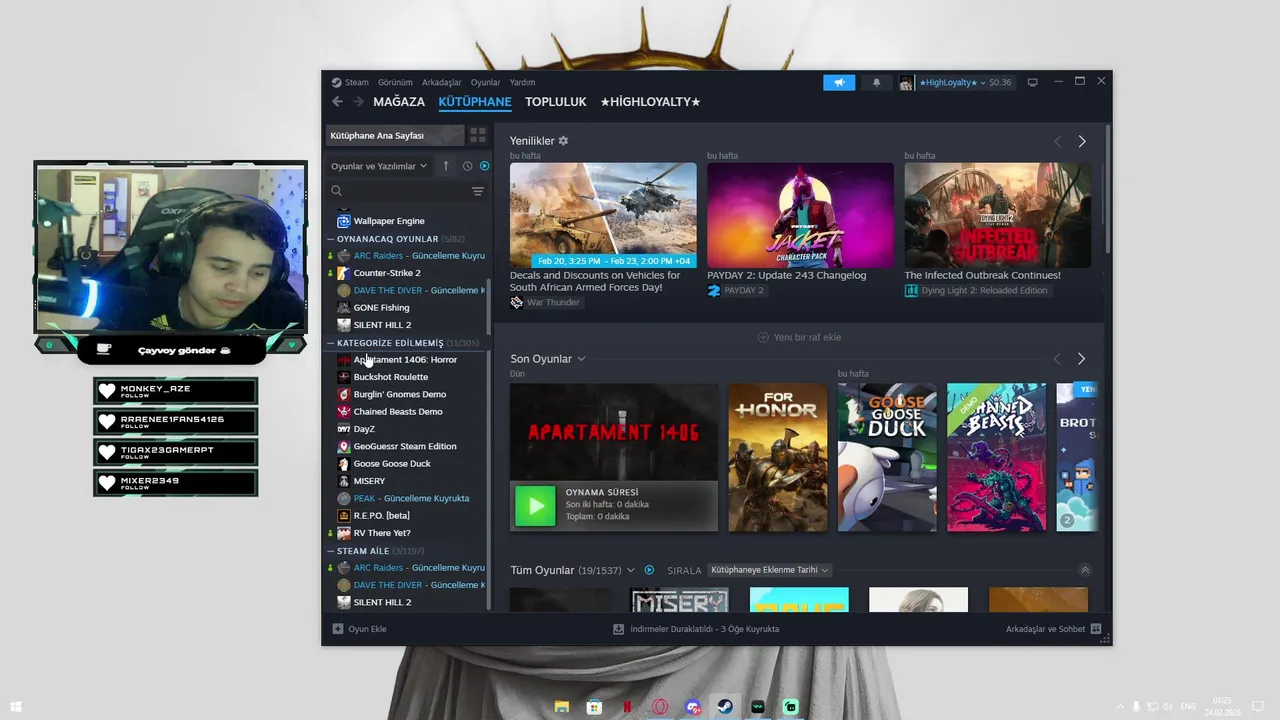Select GONE Fishing in sidebar
The height and width of the screenshot is (720, 1280).
pyautogui.click(x=382, y=308)
